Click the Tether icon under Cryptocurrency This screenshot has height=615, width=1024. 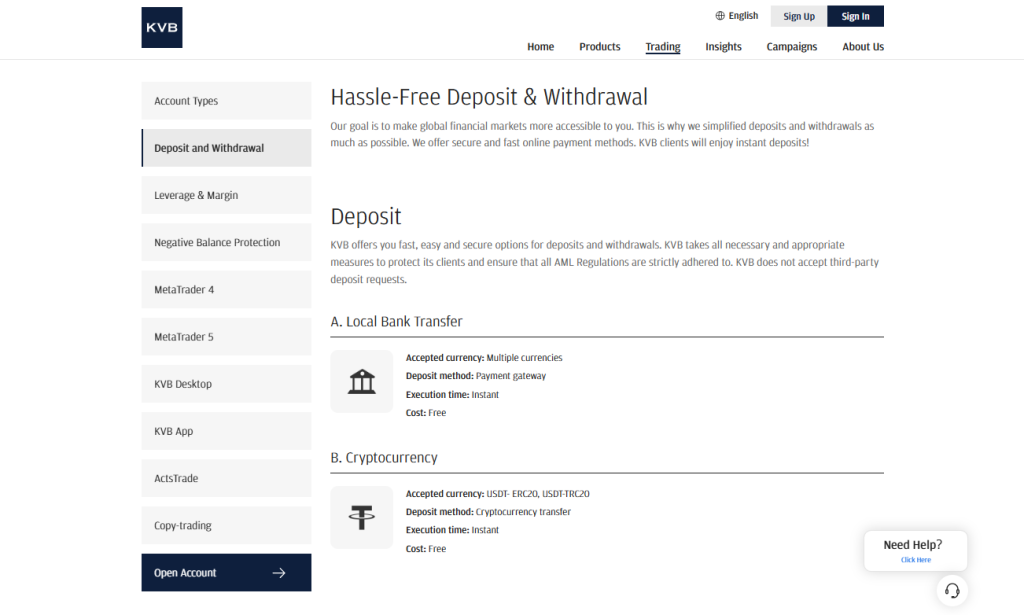[x=361, y=517]
